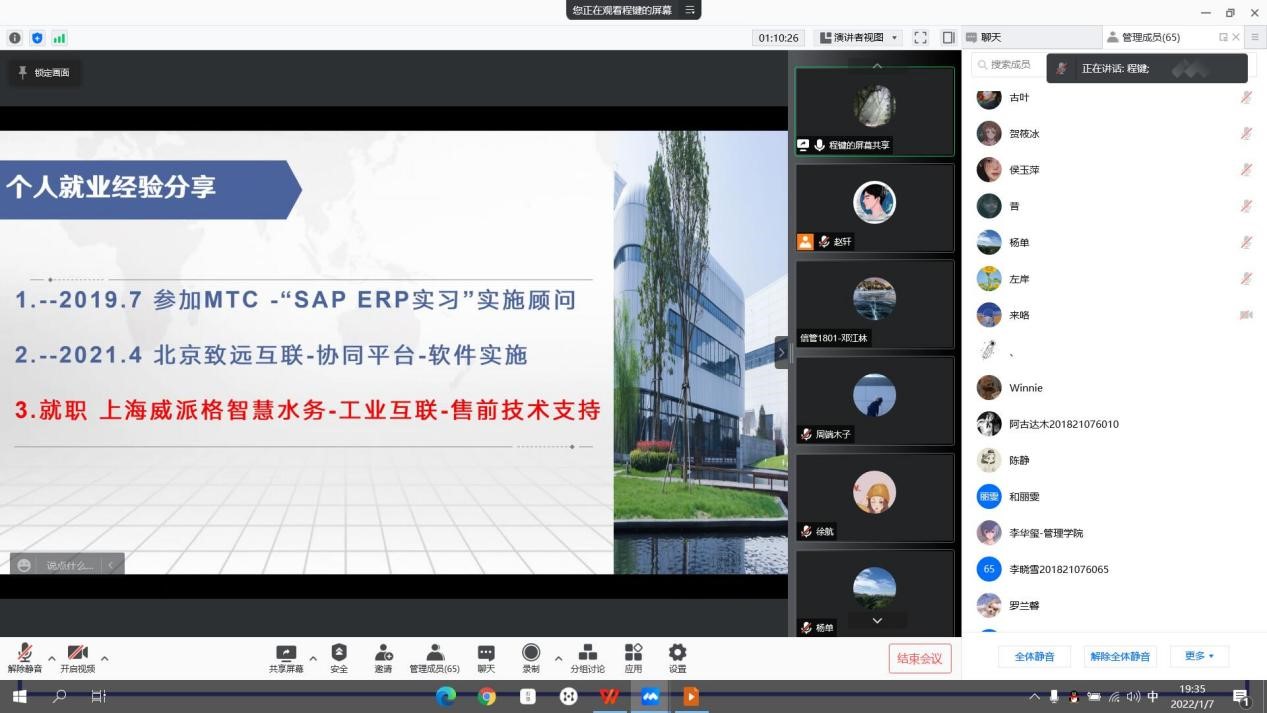The height and width of the screenshot is (713, 1267).
Task: Expand options arrow next to 共享屏幕
Action: pyautogui.click(x=313, y=658)
